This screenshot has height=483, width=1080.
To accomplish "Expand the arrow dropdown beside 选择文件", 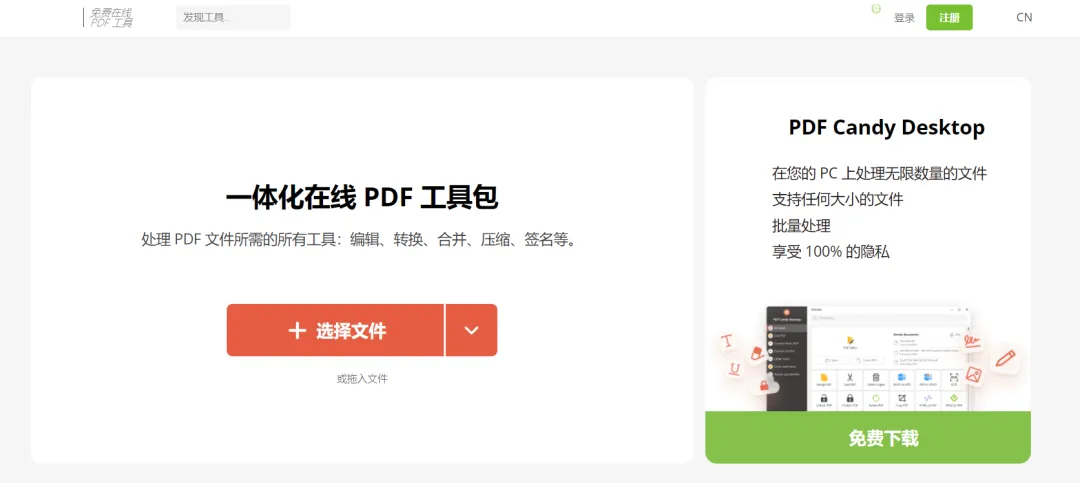I will pos(471,330).
